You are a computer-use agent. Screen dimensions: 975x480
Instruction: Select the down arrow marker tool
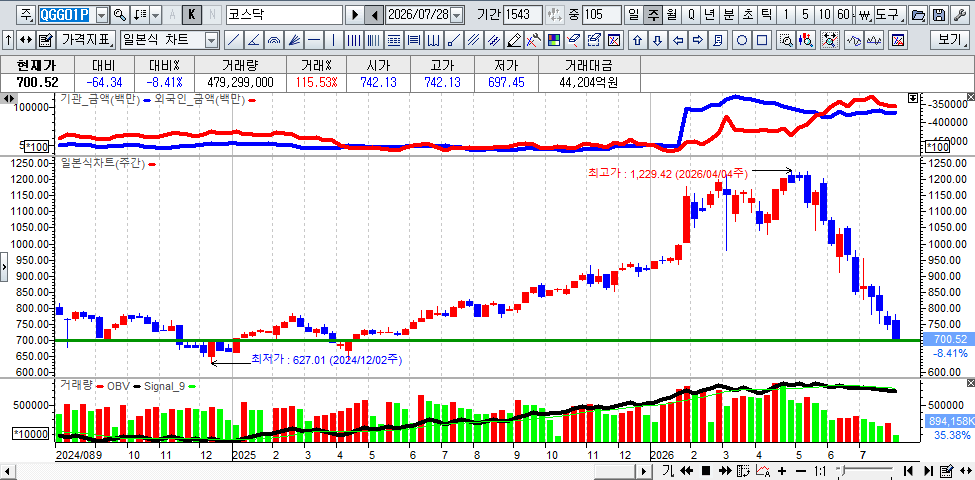[658, 40]
